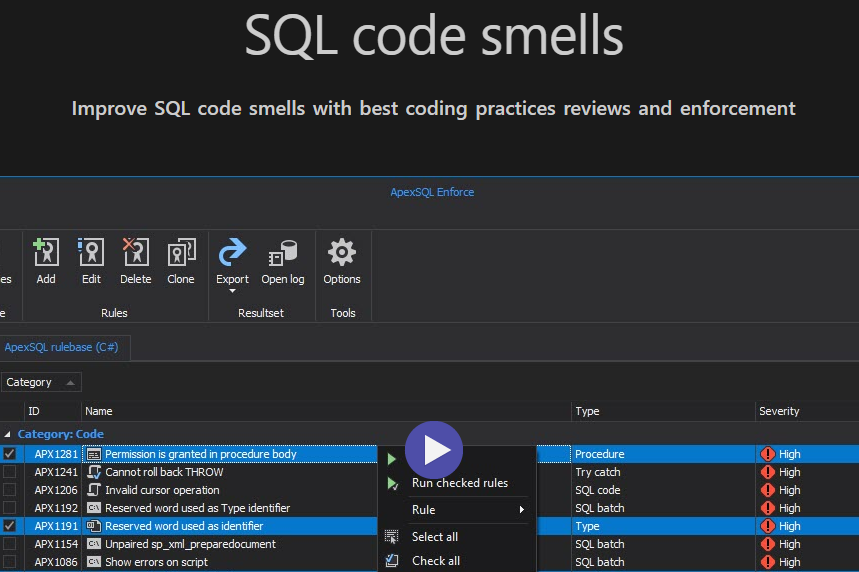The height and width of the screenshot is (572, 859).
Task: Select 'Permission is granted in procedure body' rule
Action: (x=201, y=454)
